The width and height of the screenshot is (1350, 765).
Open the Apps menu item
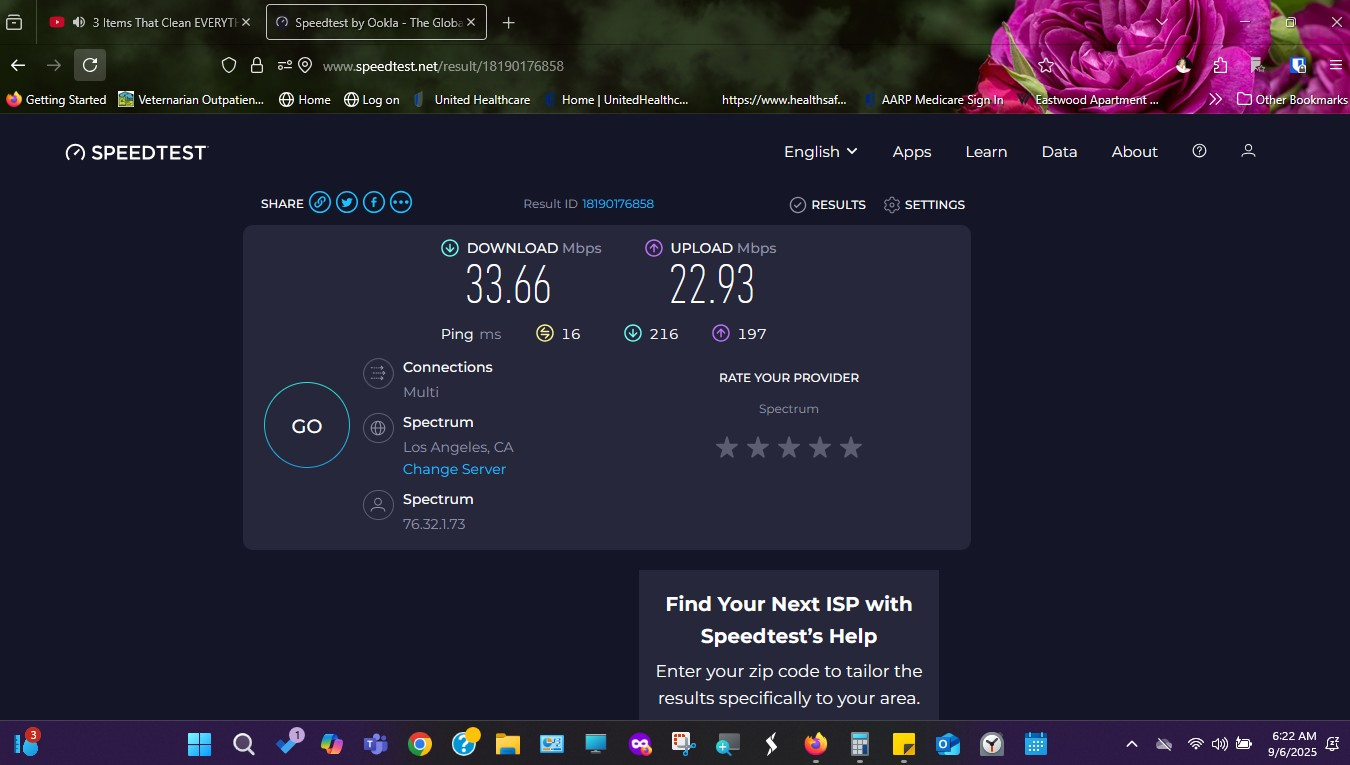click(x=912, y=152)
